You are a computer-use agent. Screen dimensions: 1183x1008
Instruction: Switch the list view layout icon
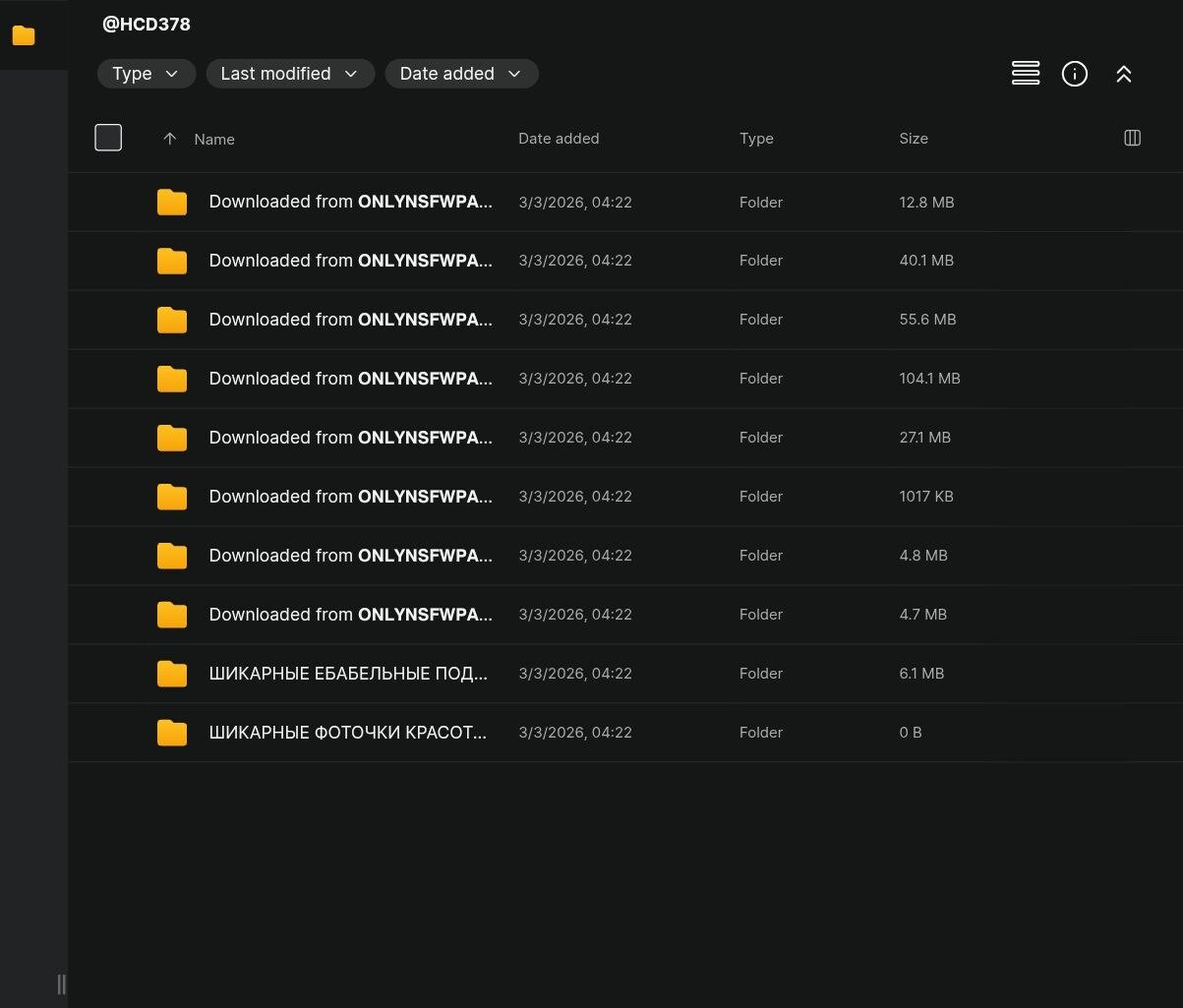1026,74
